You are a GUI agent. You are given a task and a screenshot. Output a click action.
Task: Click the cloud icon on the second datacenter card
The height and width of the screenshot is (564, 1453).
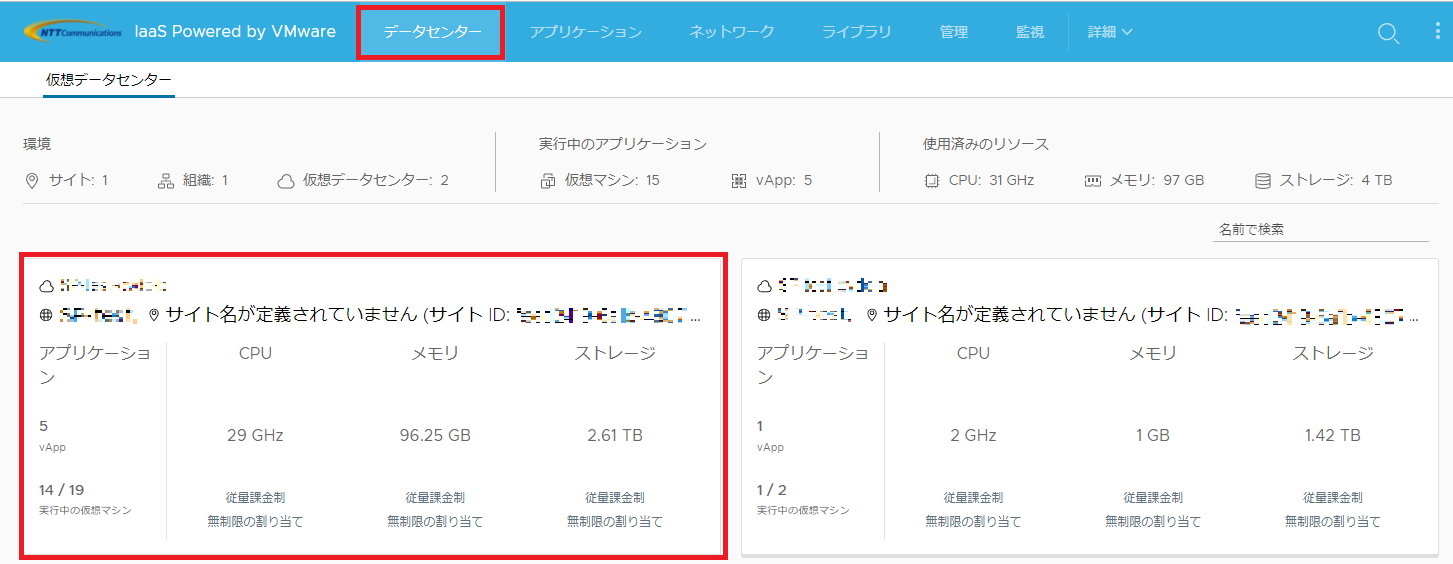click(x=765, y=286)
